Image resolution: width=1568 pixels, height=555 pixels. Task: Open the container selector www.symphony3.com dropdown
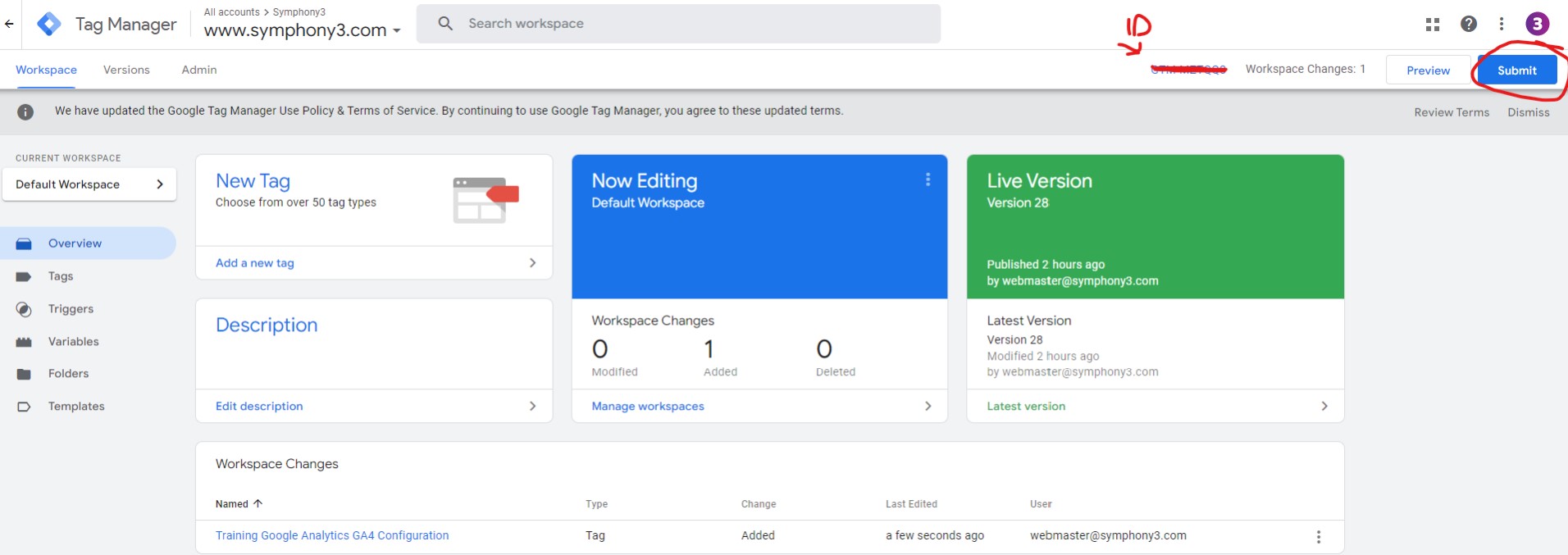pos(302,30)
